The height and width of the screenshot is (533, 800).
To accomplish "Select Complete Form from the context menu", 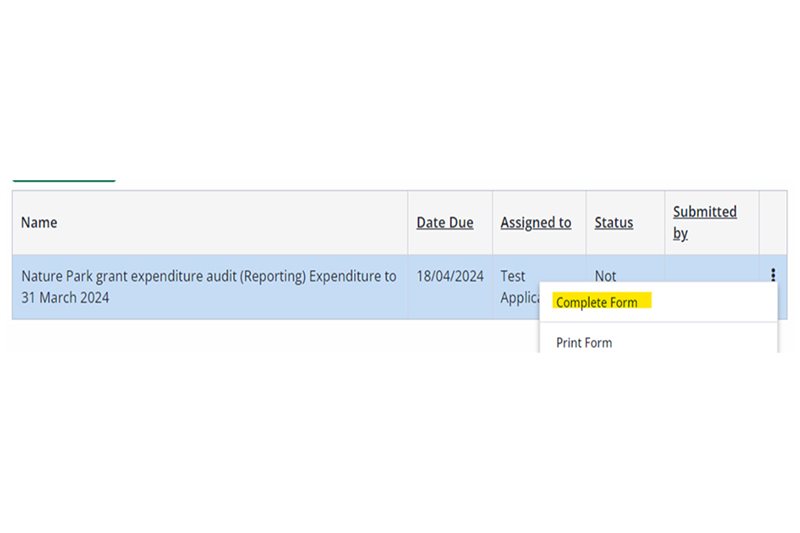I will pos(596,302).
